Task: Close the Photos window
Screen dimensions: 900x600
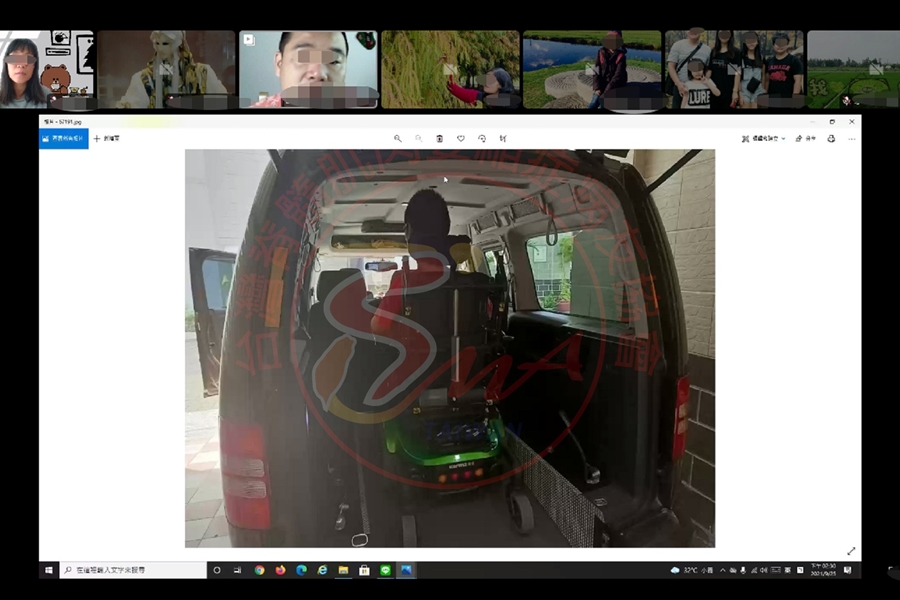Action: [x=852, y=122]
